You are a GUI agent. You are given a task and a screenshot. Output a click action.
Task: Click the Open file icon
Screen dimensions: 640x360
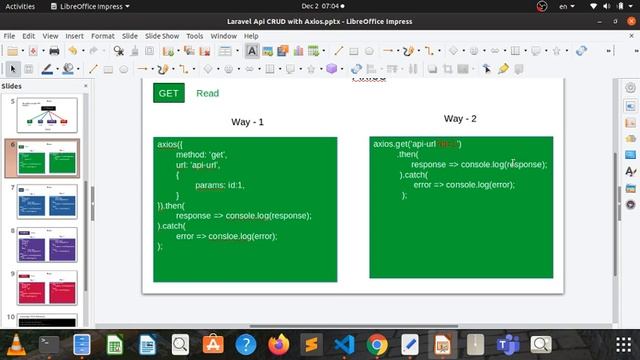click(12, 51)
